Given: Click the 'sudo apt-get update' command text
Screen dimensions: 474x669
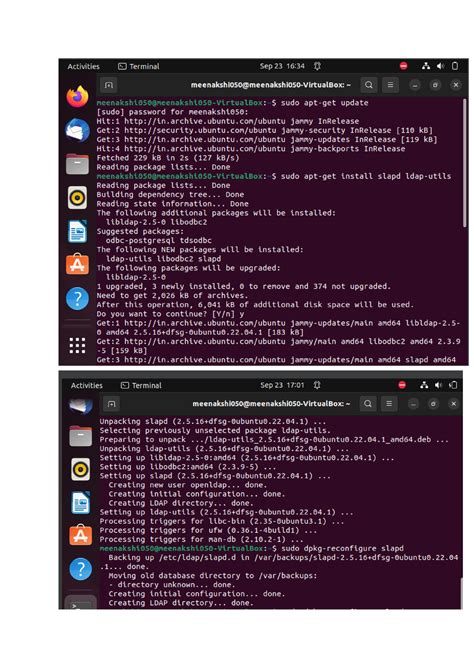Looking at the screenshot, I should [324, 103].
